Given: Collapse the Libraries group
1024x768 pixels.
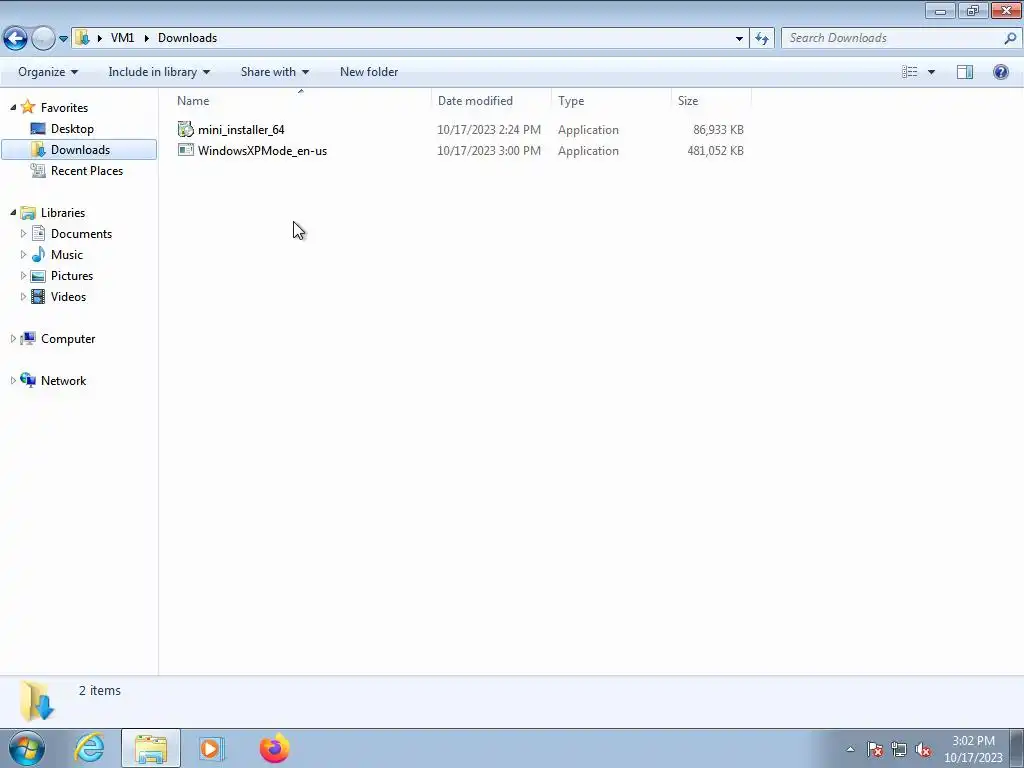Looking at the screenshot, I should [13, 212].
